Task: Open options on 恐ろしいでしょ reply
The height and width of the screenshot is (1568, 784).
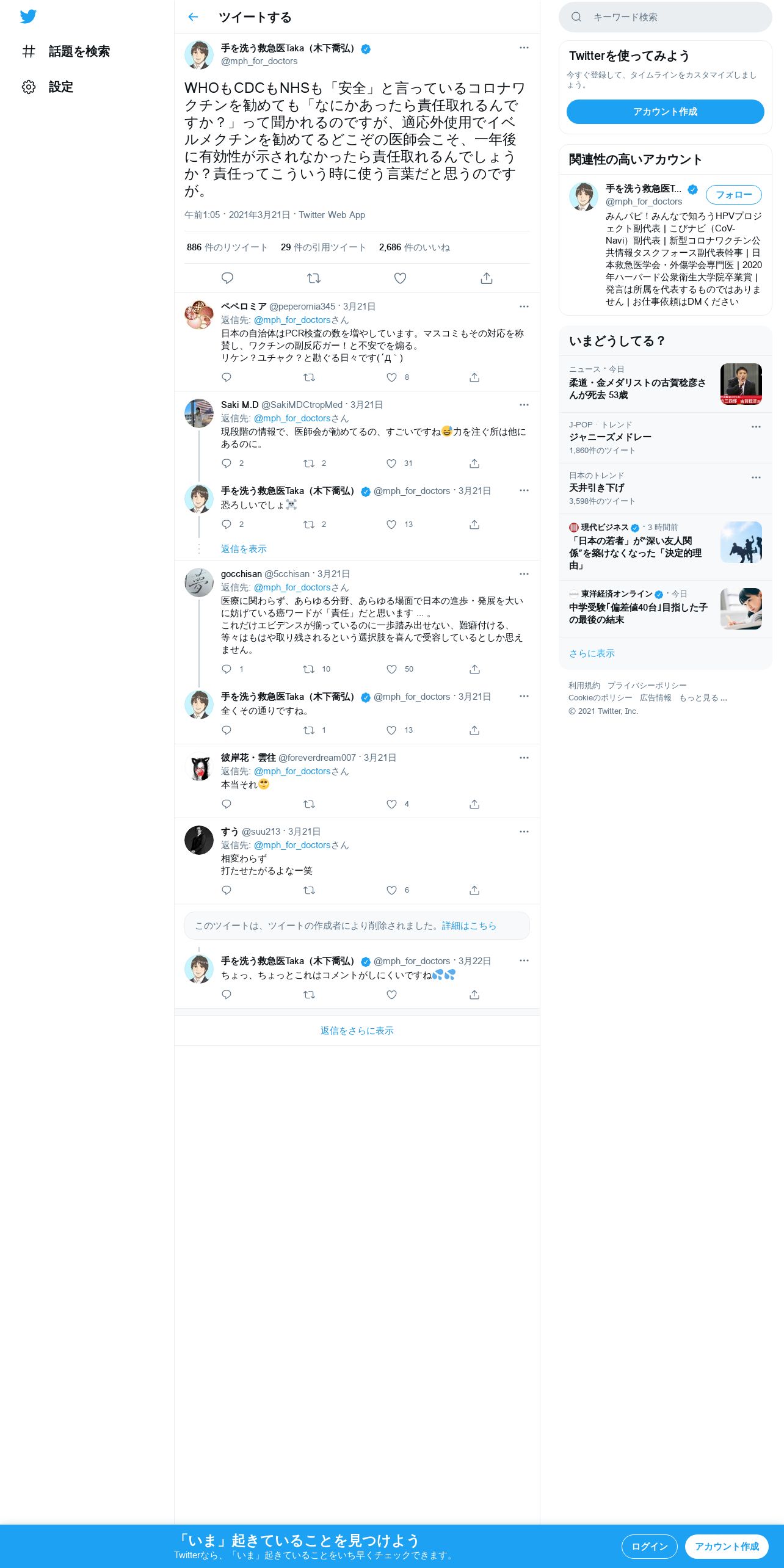Action: [x=524, y=490]
